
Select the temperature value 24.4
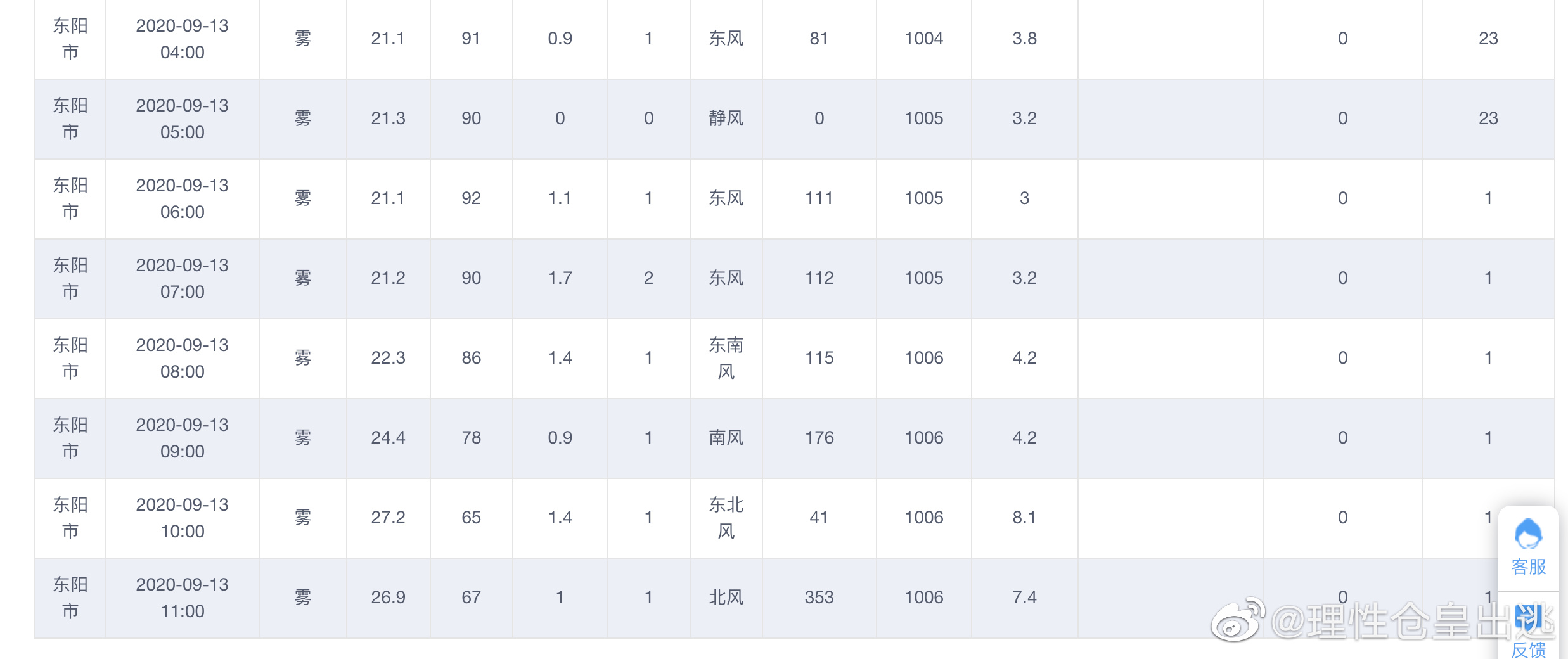coord(388,438)
